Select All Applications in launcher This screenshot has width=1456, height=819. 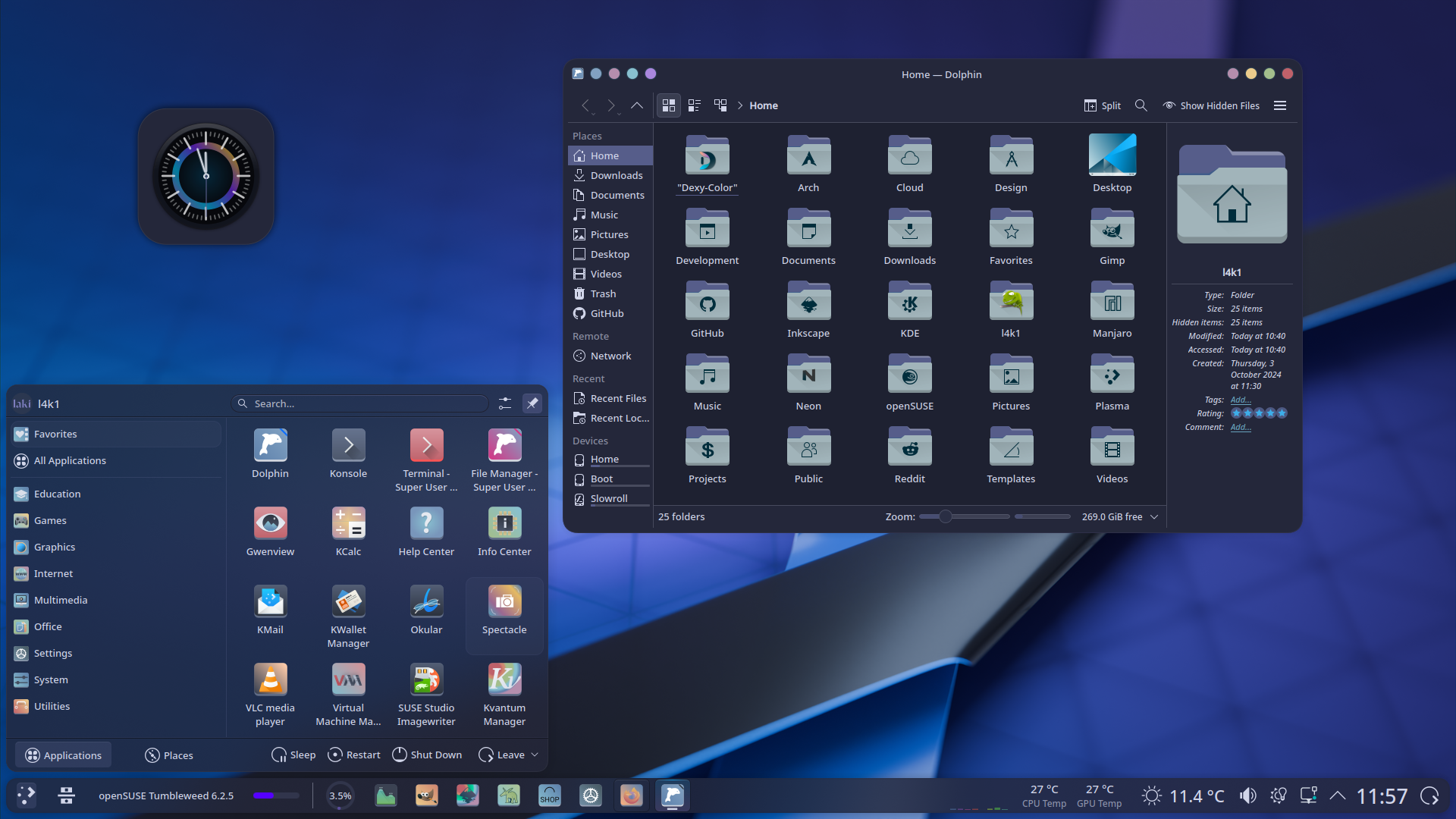click(x=117, y=460)
